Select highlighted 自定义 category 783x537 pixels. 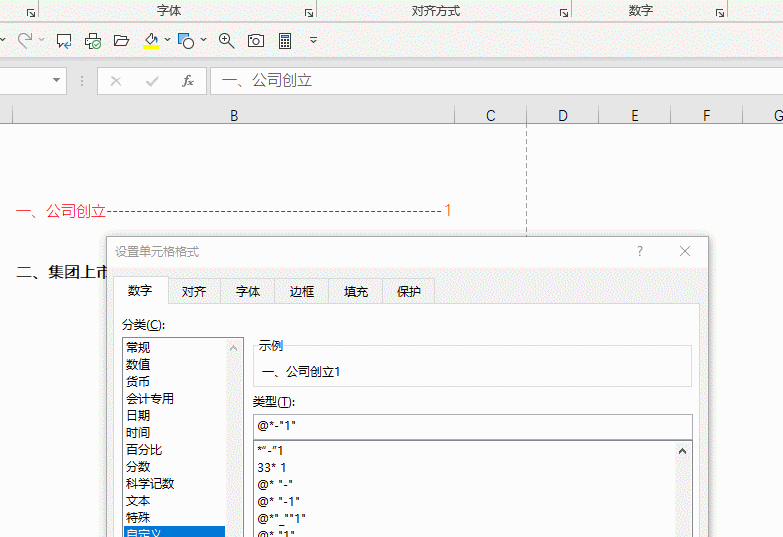tap(175, 532)
